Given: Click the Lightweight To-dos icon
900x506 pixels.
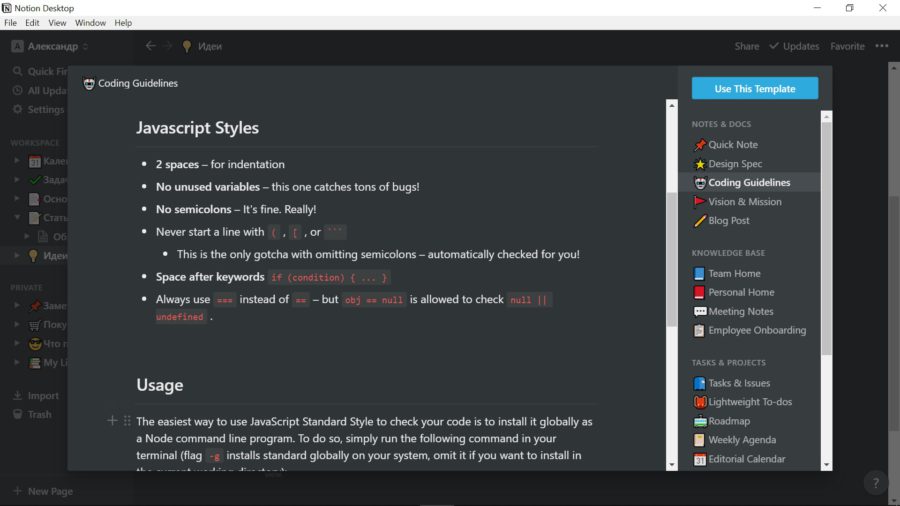Looking at the screenshot, I should coord(700,402).
